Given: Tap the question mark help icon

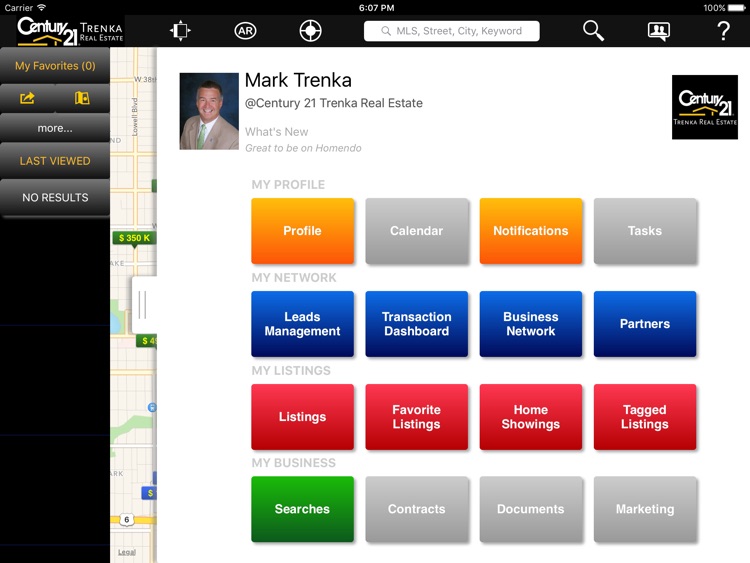Looking at the screenshot, I should 724,31.
